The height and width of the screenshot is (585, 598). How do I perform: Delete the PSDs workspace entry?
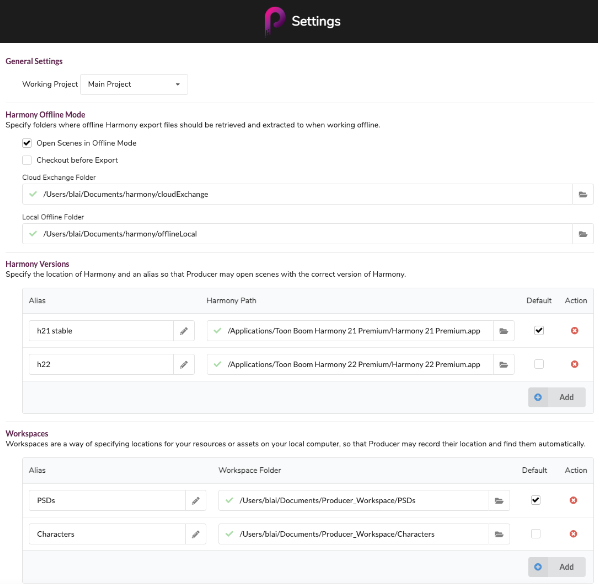[573, 500]
